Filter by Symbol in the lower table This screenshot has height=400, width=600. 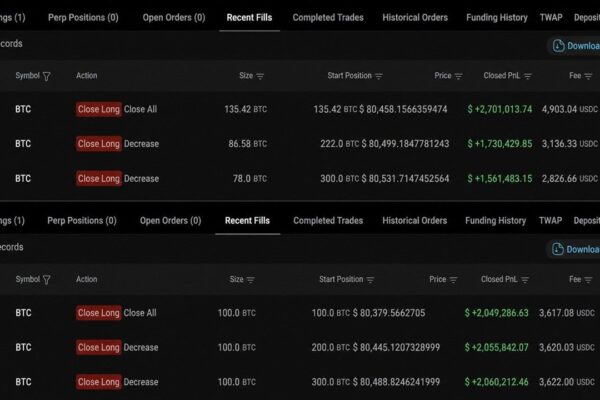[x=46, y=280]
